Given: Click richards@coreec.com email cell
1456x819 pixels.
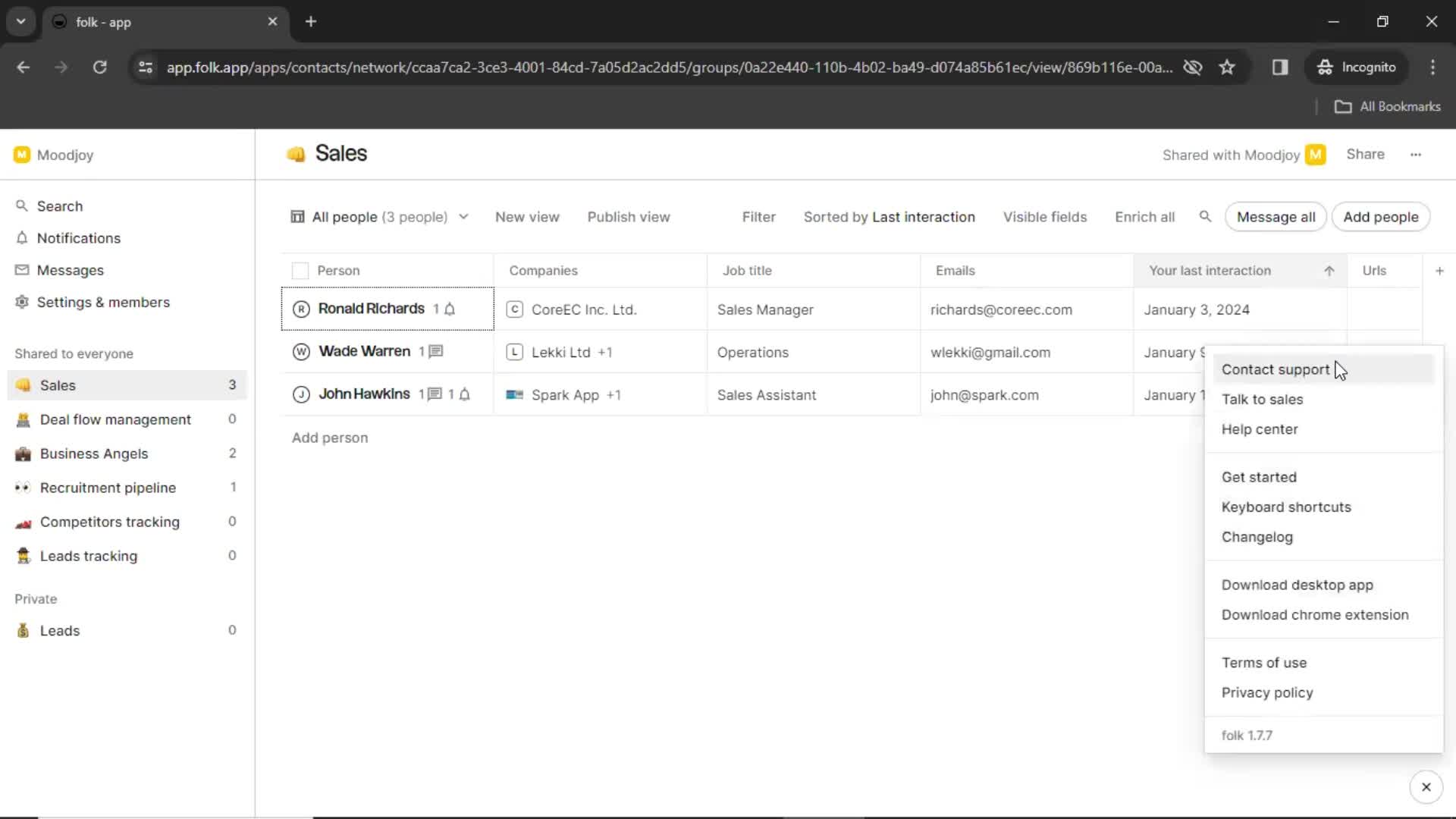Looking at the screenshot, I should (x=1027, y=309).
